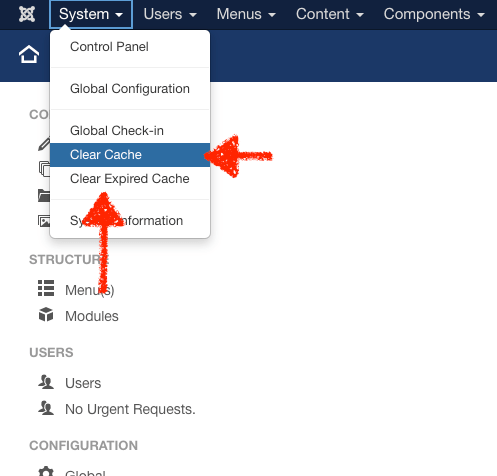The width and height of the screenshot is (497, 476).
Task: Open the System dropdown menu
Action: (x=91, y=14)
